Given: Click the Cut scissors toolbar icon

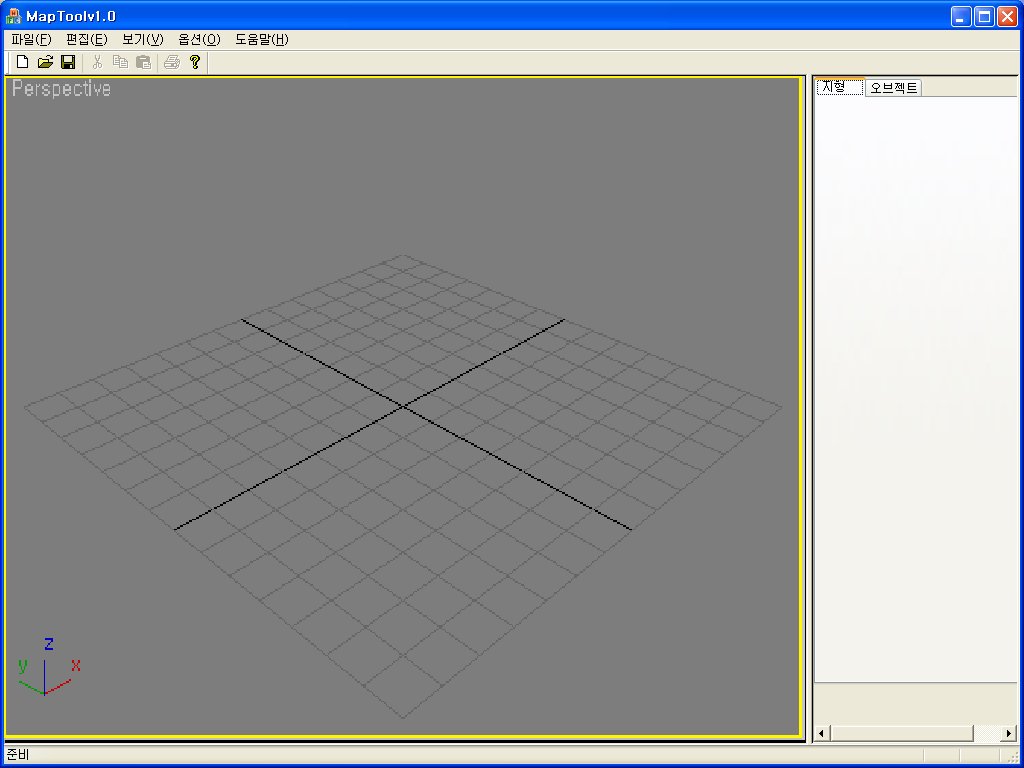Looking at the screenshot, I should (97, 62).
